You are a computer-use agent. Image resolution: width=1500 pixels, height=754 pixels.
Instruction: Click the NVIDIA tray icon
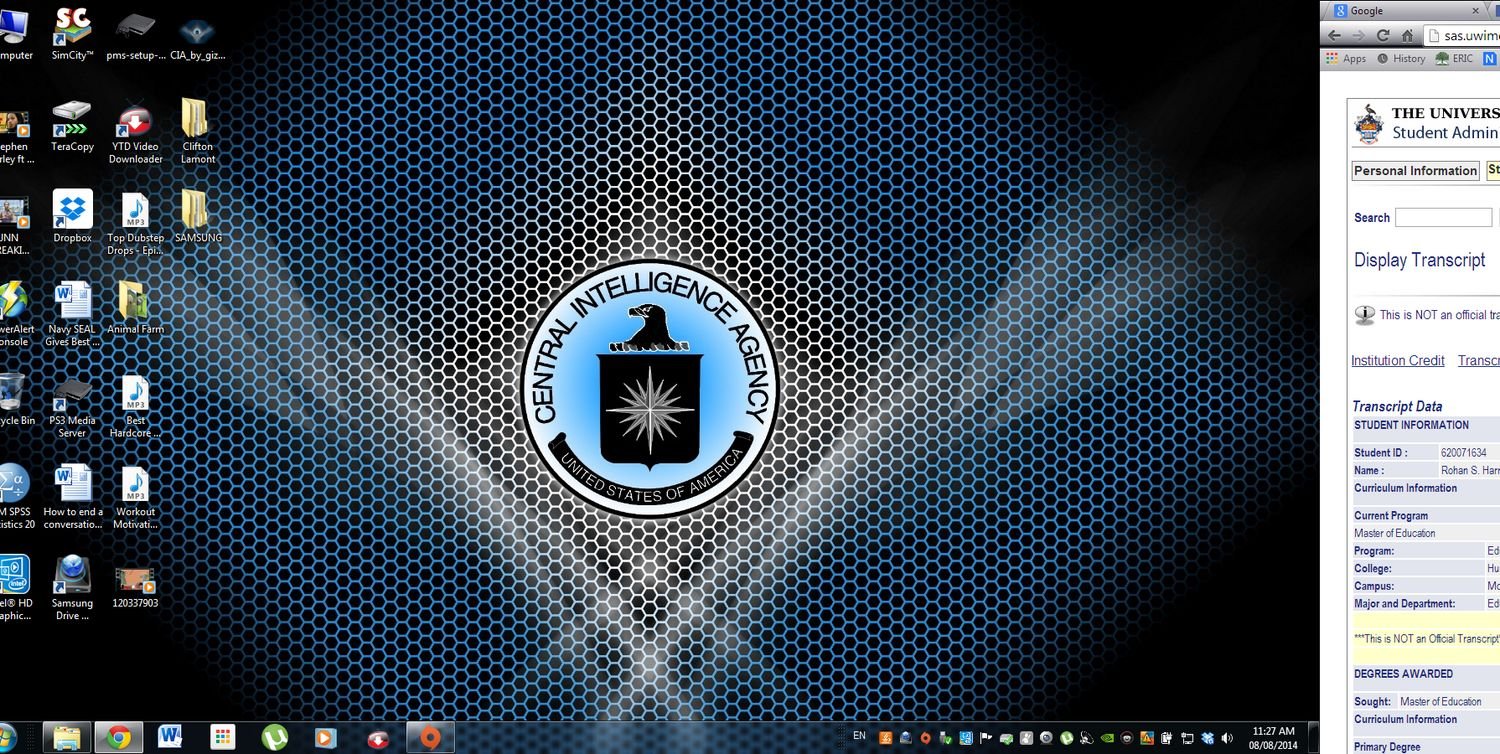pos(1107,738)
